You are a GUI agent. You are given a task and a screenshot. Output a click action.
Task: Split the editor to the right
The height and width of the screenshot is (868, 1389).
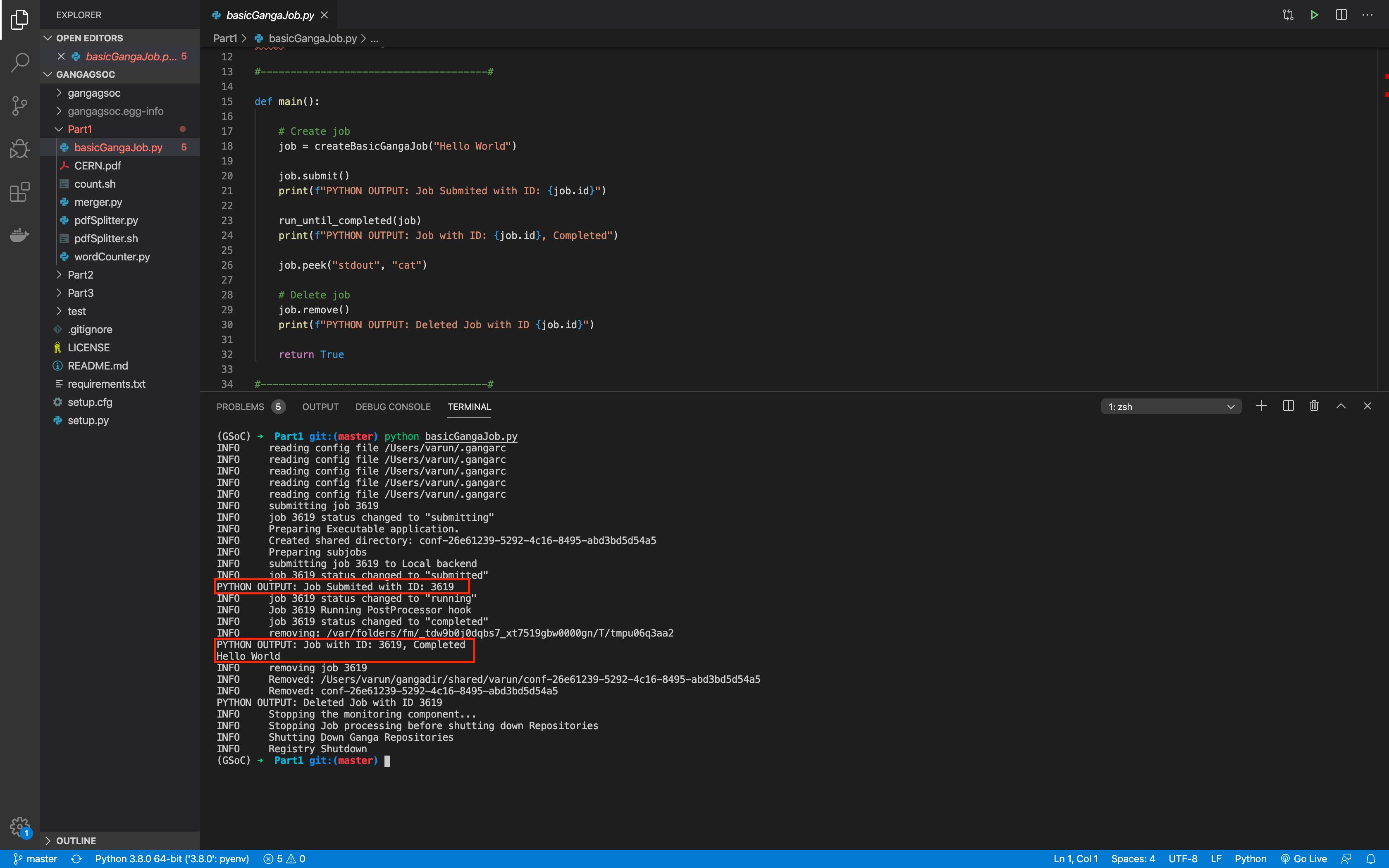click(1341, 15)
